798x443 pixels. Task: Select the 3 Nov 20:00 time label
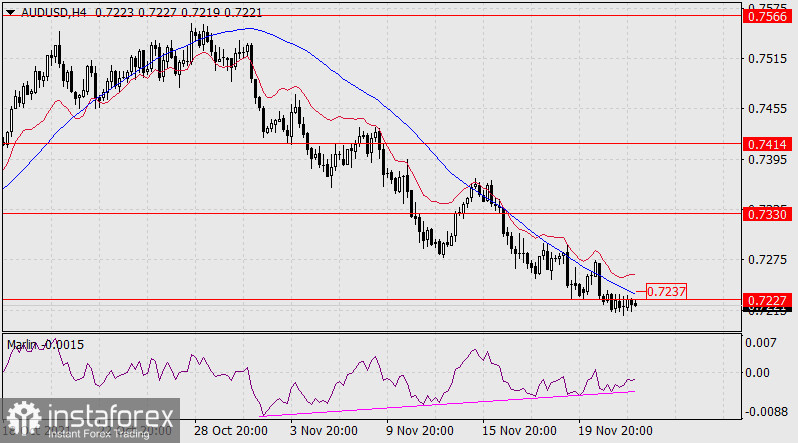coord(325,431)
